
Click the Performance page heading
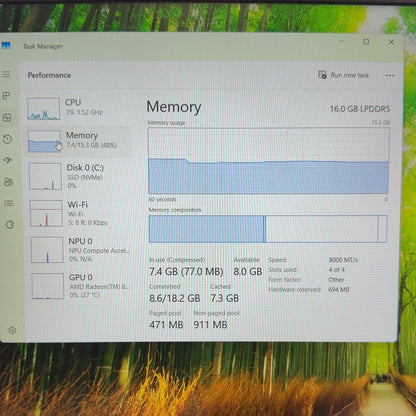pyautogui.click(x=49, y=75)
